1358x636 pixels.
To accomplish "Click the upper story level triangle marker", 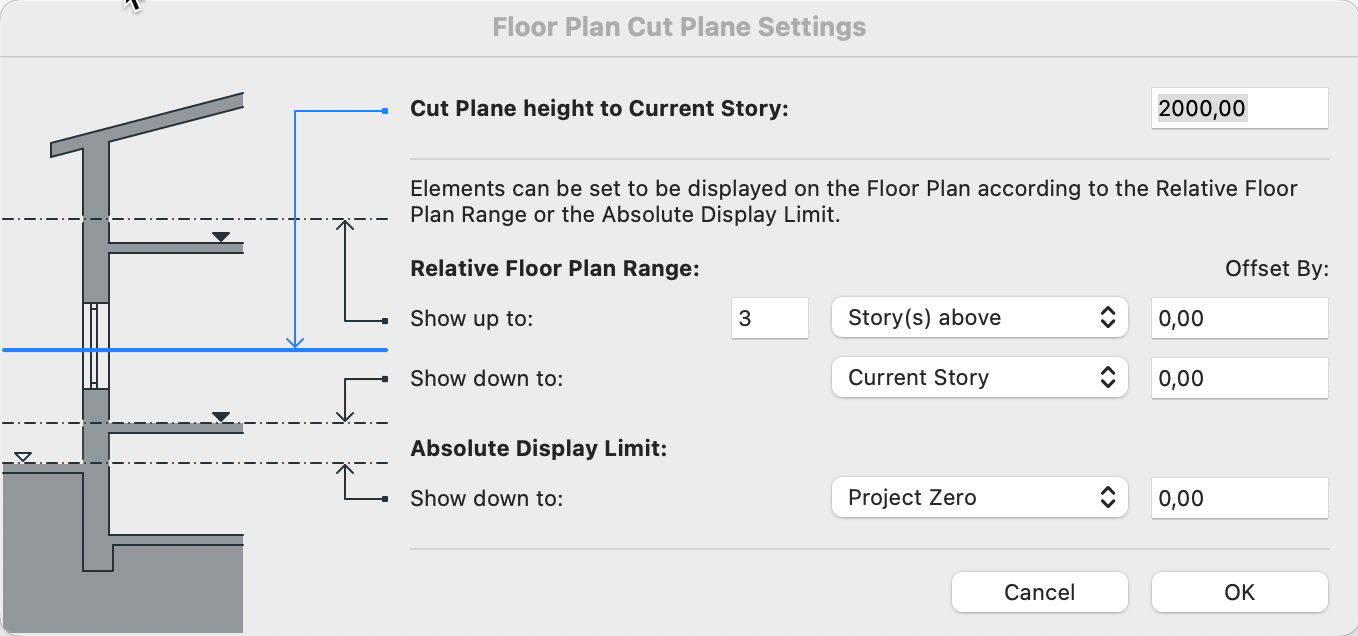I will click(222, 237).
